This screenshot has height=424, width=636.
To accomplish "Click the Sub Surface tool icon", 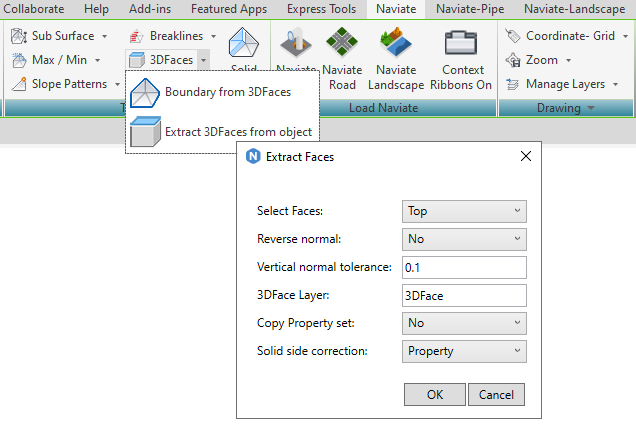I will [x=19, y=36].
